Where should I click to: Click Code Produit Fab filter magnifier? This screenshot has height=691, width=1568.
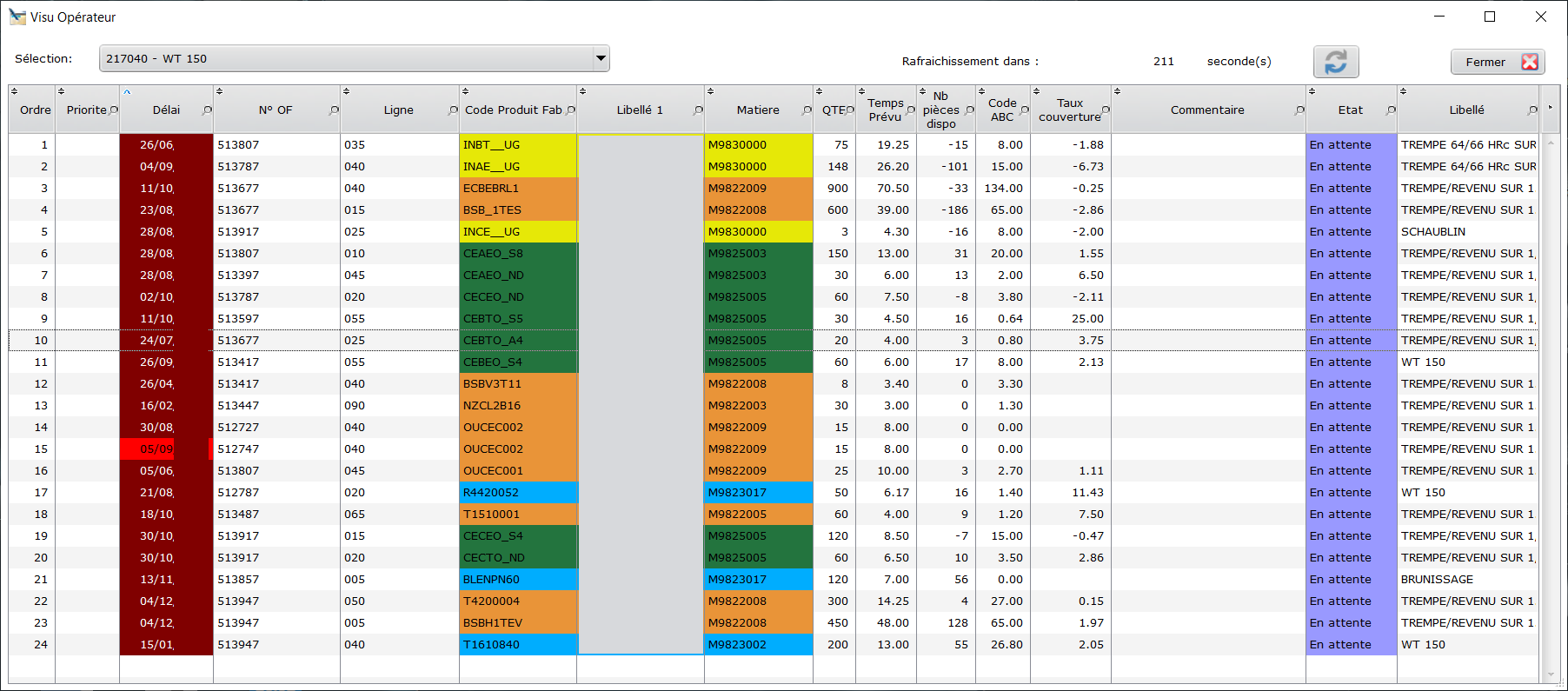click(570, 110)
